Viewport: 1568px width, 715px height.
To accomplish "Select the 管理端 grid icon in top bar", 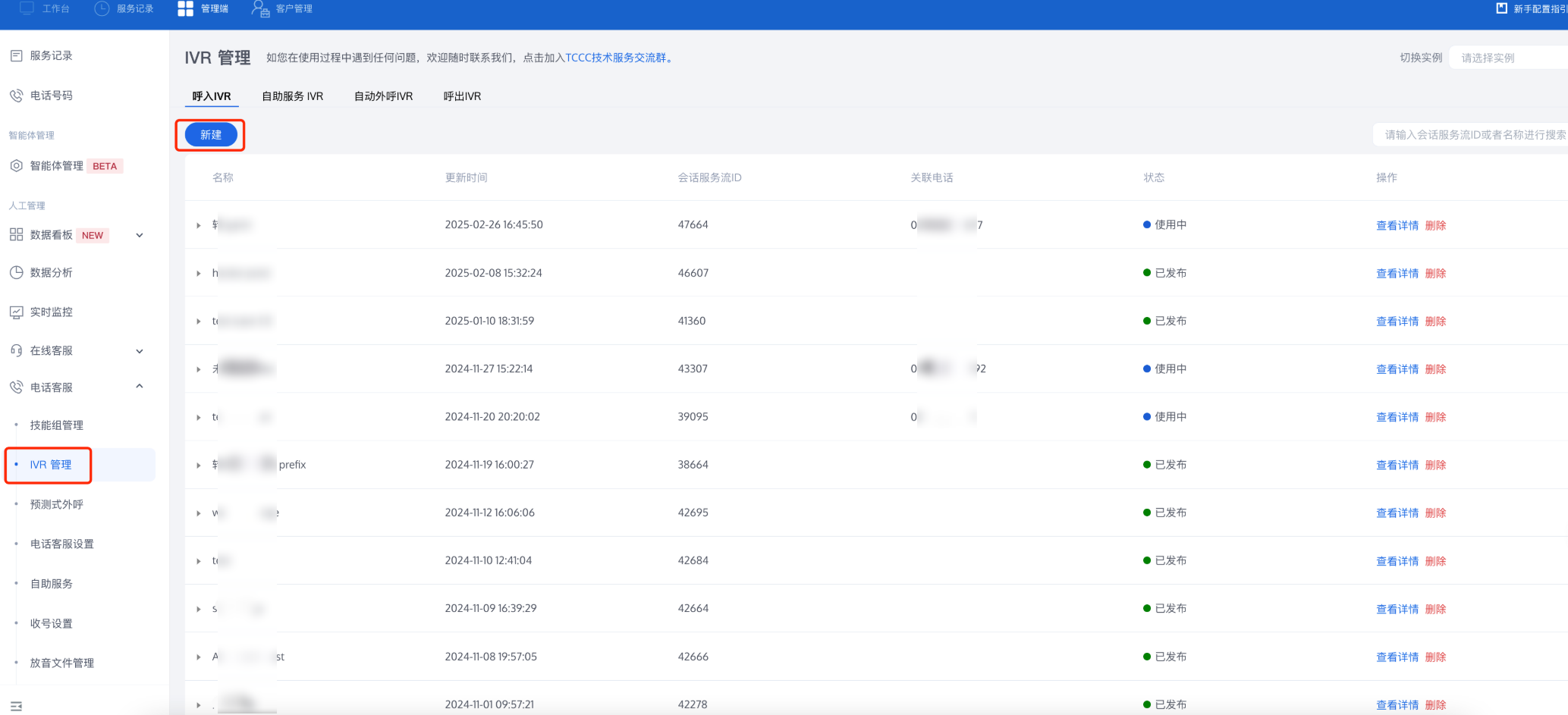I will (185, 8).
